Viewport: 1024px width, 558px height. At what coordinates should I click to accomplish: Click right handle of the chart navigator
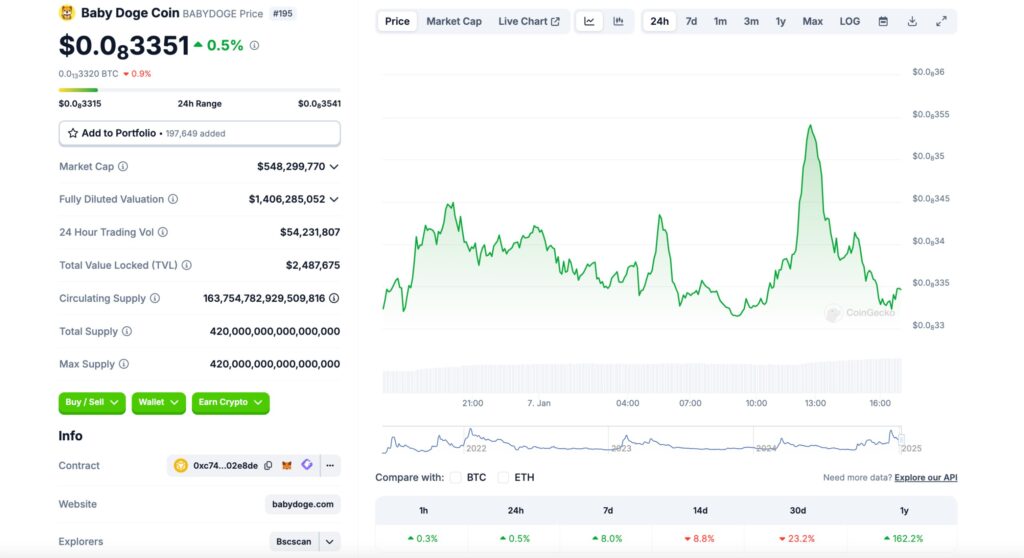tap(901, 439)
